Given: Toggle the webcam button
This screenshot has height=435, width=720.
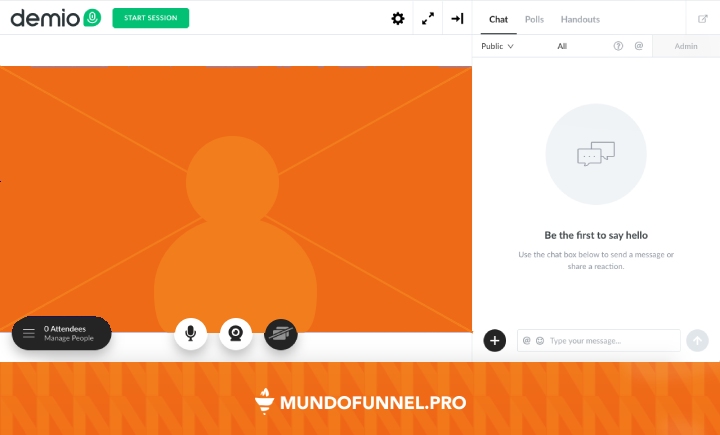Looking at the screenshot, I should pyautogui.click(x=236, y=334).
